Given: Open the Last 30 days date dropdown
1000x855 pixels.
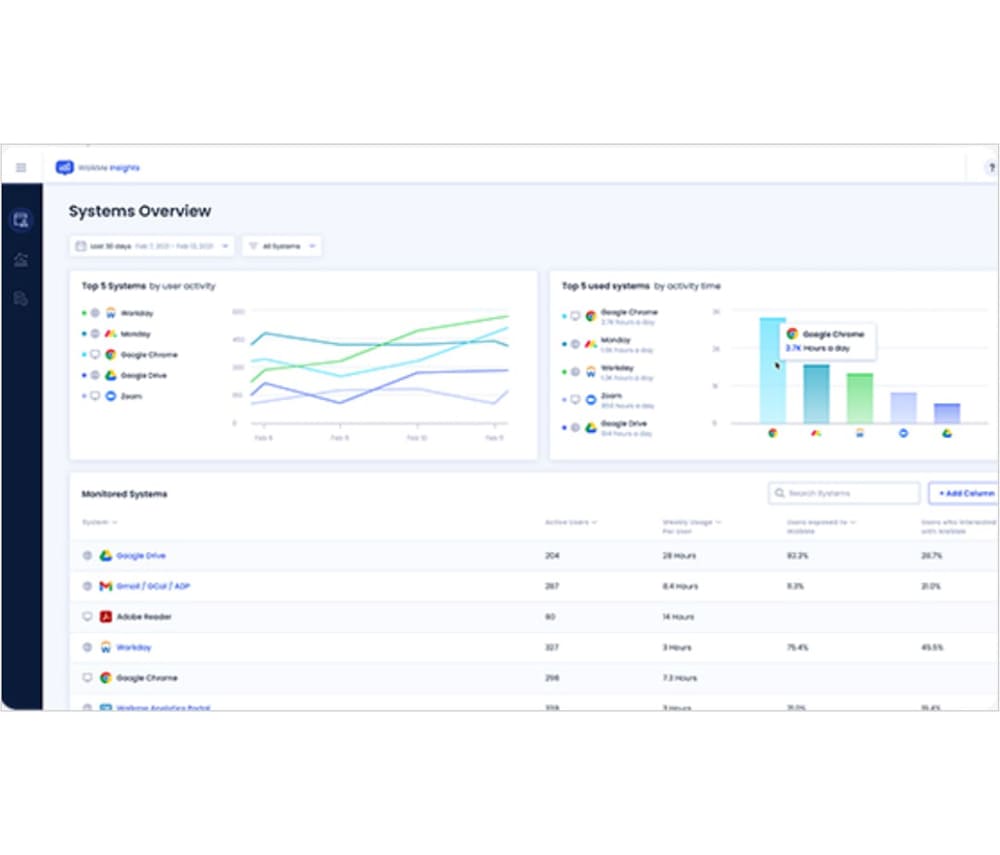Looking at the screenshot, I should (152, 245).
